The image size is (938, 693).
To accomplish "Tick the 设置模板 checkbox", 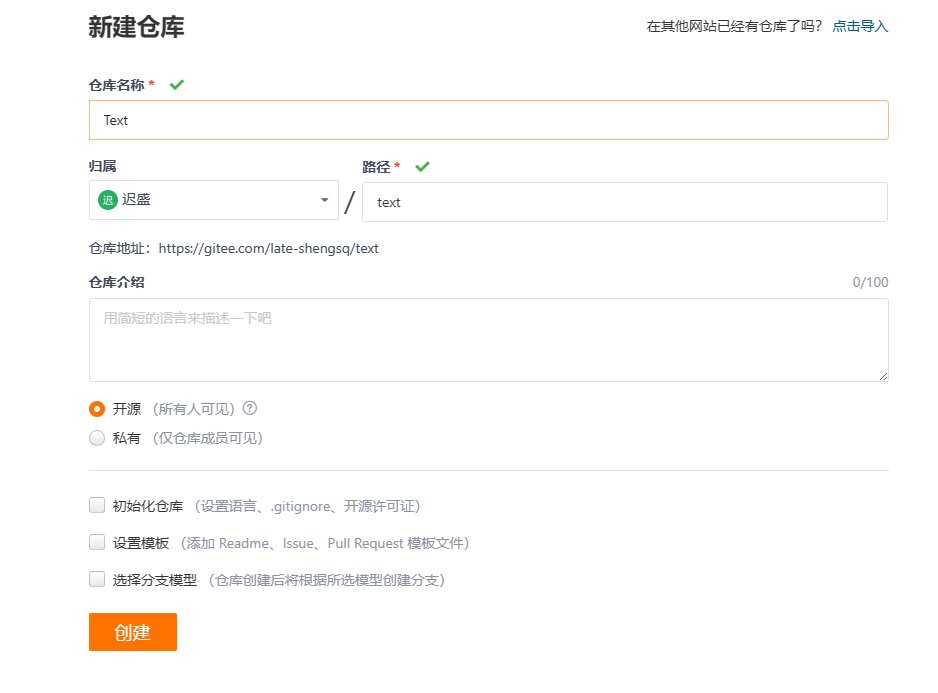I will click(x=97, y=543).
